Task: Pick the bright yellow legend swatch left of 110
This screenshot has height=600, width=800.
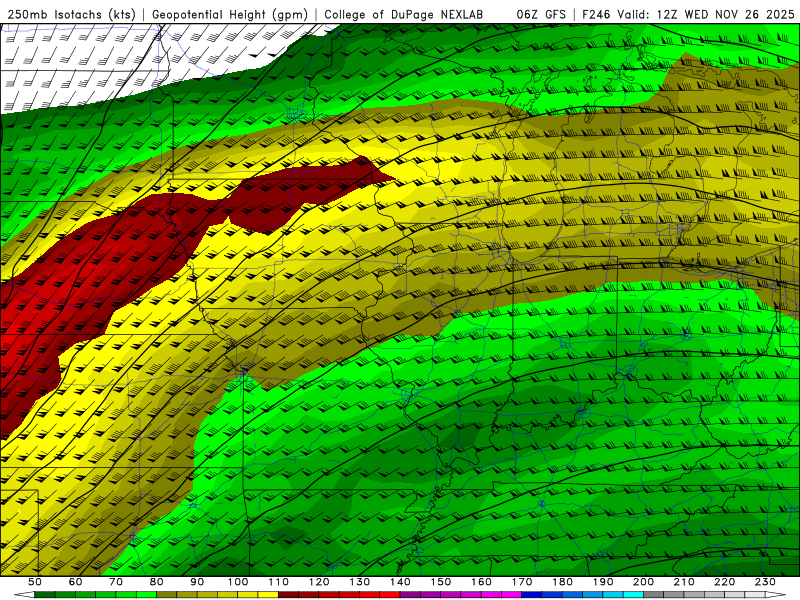Action: point(268,595)
